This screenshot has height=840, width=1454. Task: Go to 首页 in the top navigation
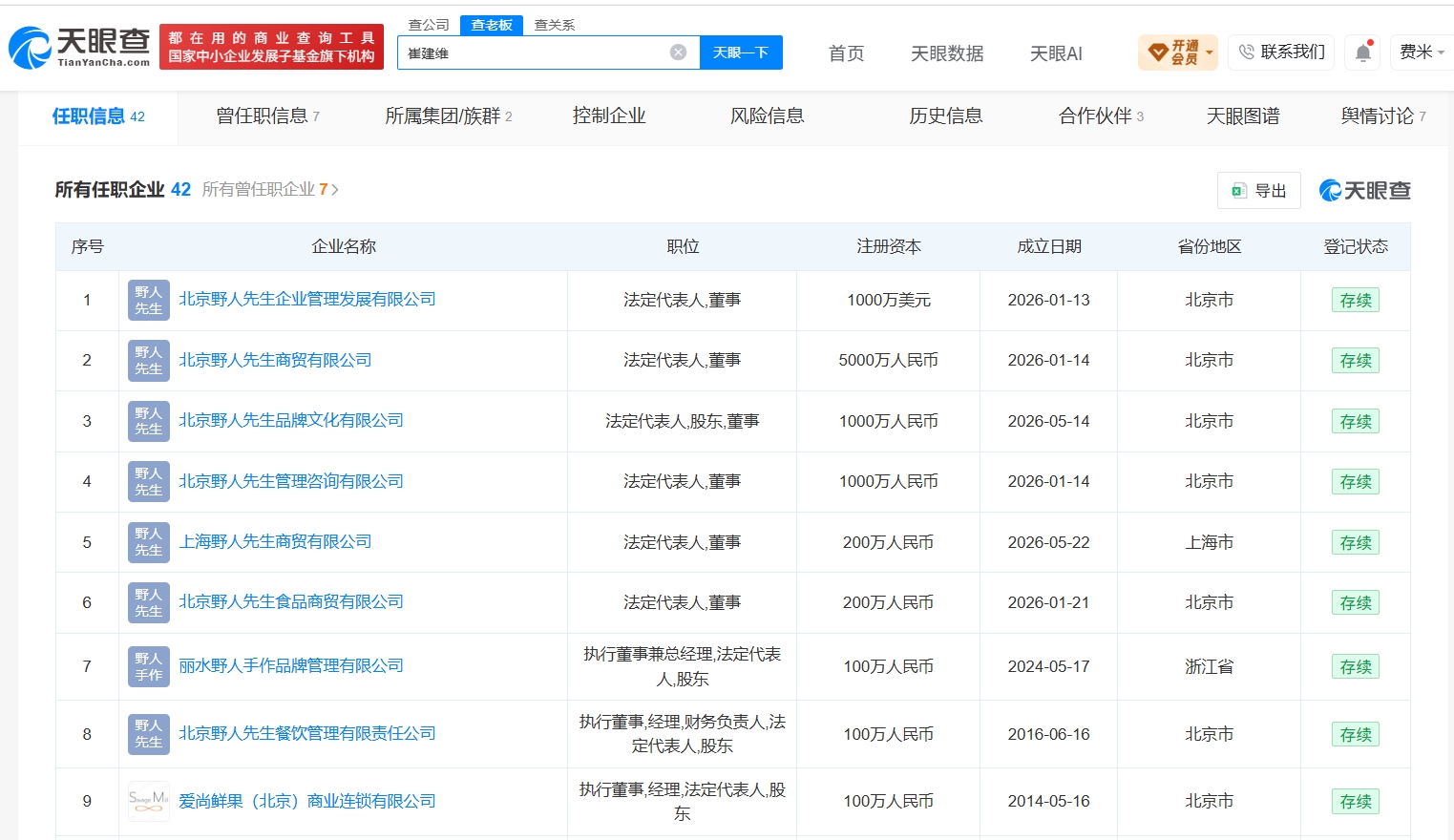click(846, 53)
